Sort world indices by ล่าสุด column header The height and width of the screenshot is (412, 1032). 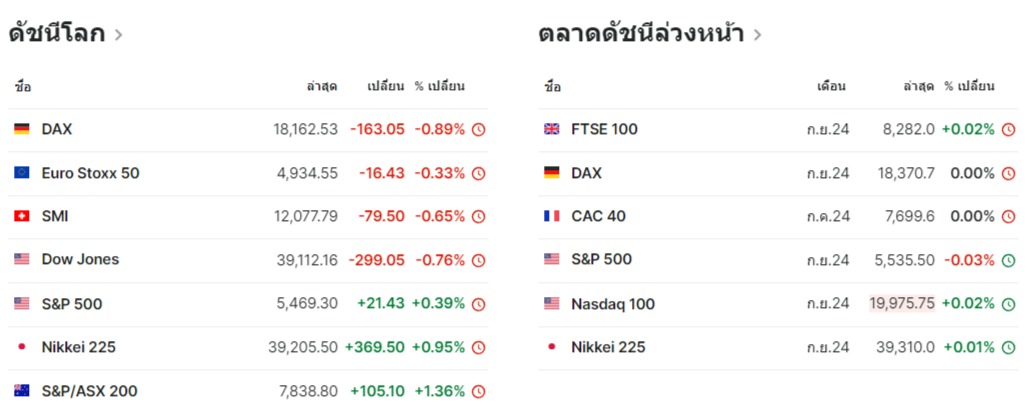point(321,86)
